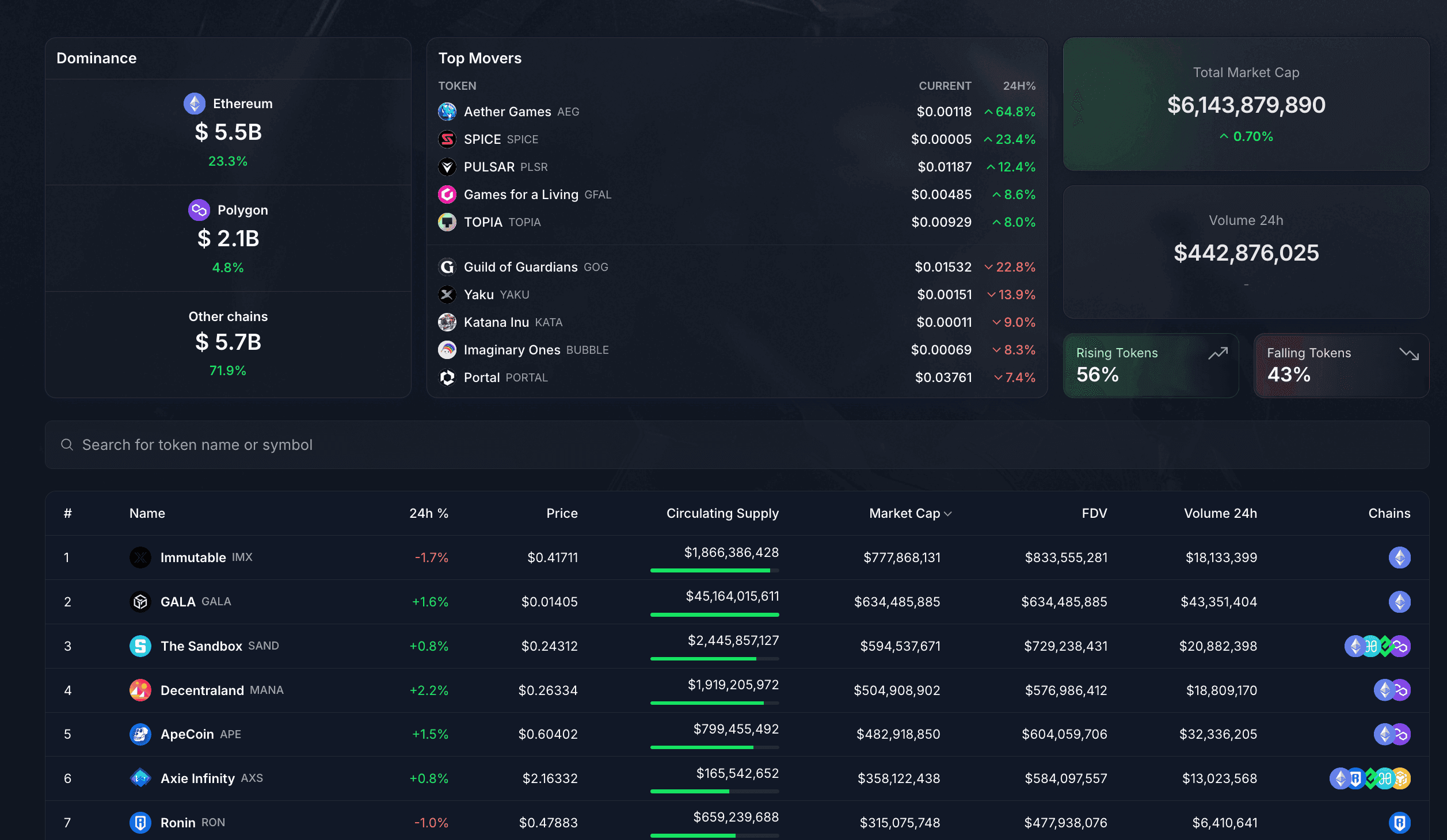Click the TOPIA token icon
Image resolution: width=1447 pixels, height=840 pixels.
(447, 222)
